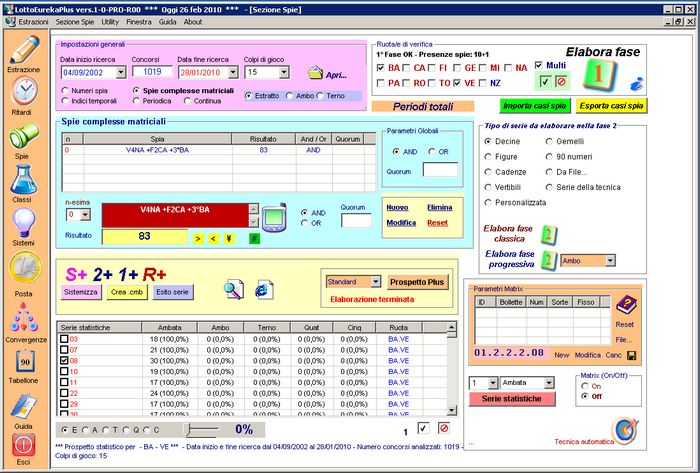This screenshot has width=700, height=473.
Task: Open the Convergenze icon
Action: (x=25, y=317)
